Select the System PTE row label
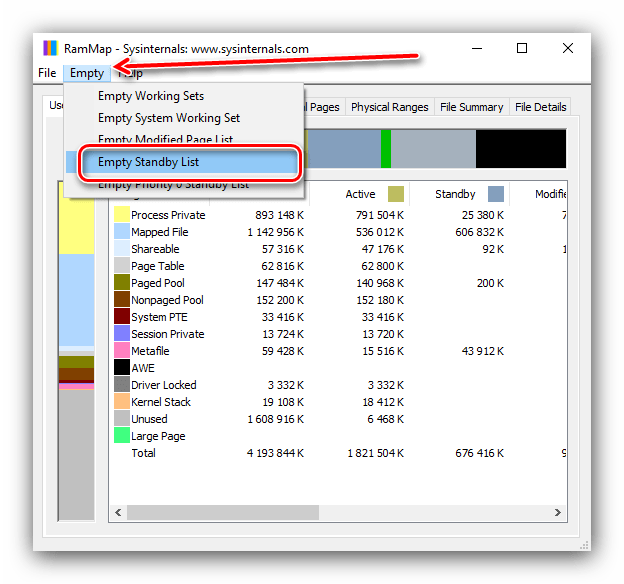Viewport: 624px width, 584px height. tap(159, 317)
